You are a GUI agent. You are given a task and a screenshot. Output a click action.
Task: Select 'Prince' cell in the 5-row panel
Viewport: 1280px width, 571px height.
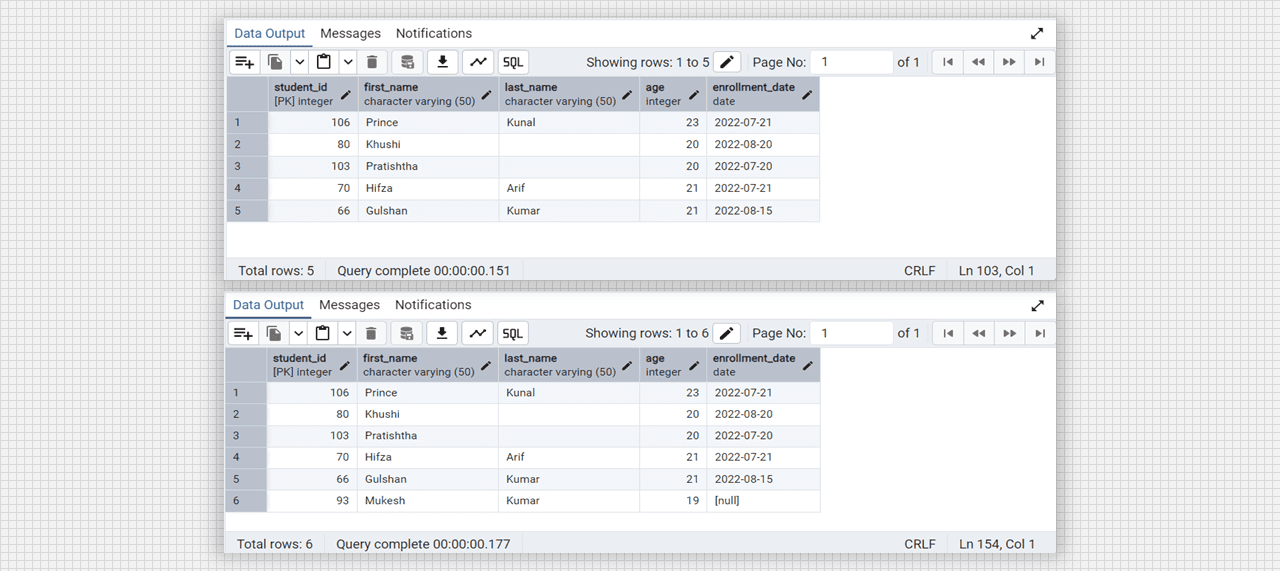click(x=429, y=122)
